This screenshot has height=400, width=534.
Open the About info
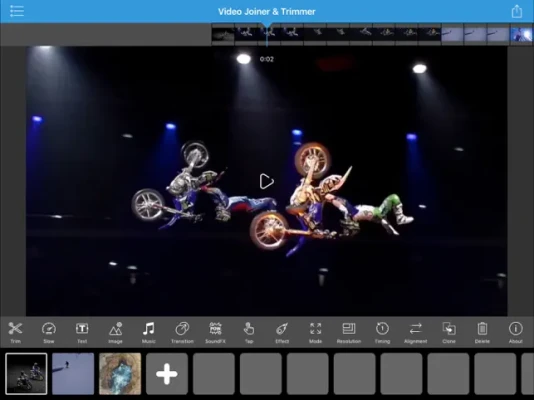coord(516,332)
